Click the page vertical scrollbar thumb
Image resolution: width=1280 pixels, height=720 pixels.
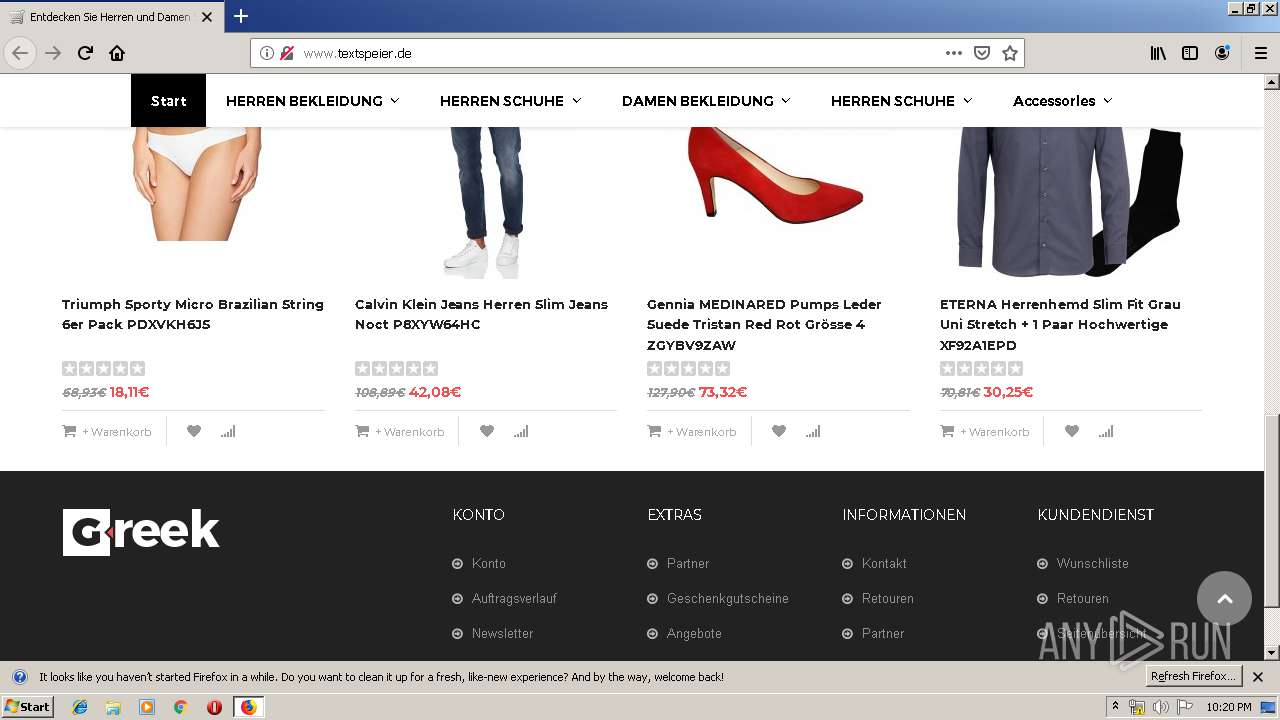[1272, 510]
